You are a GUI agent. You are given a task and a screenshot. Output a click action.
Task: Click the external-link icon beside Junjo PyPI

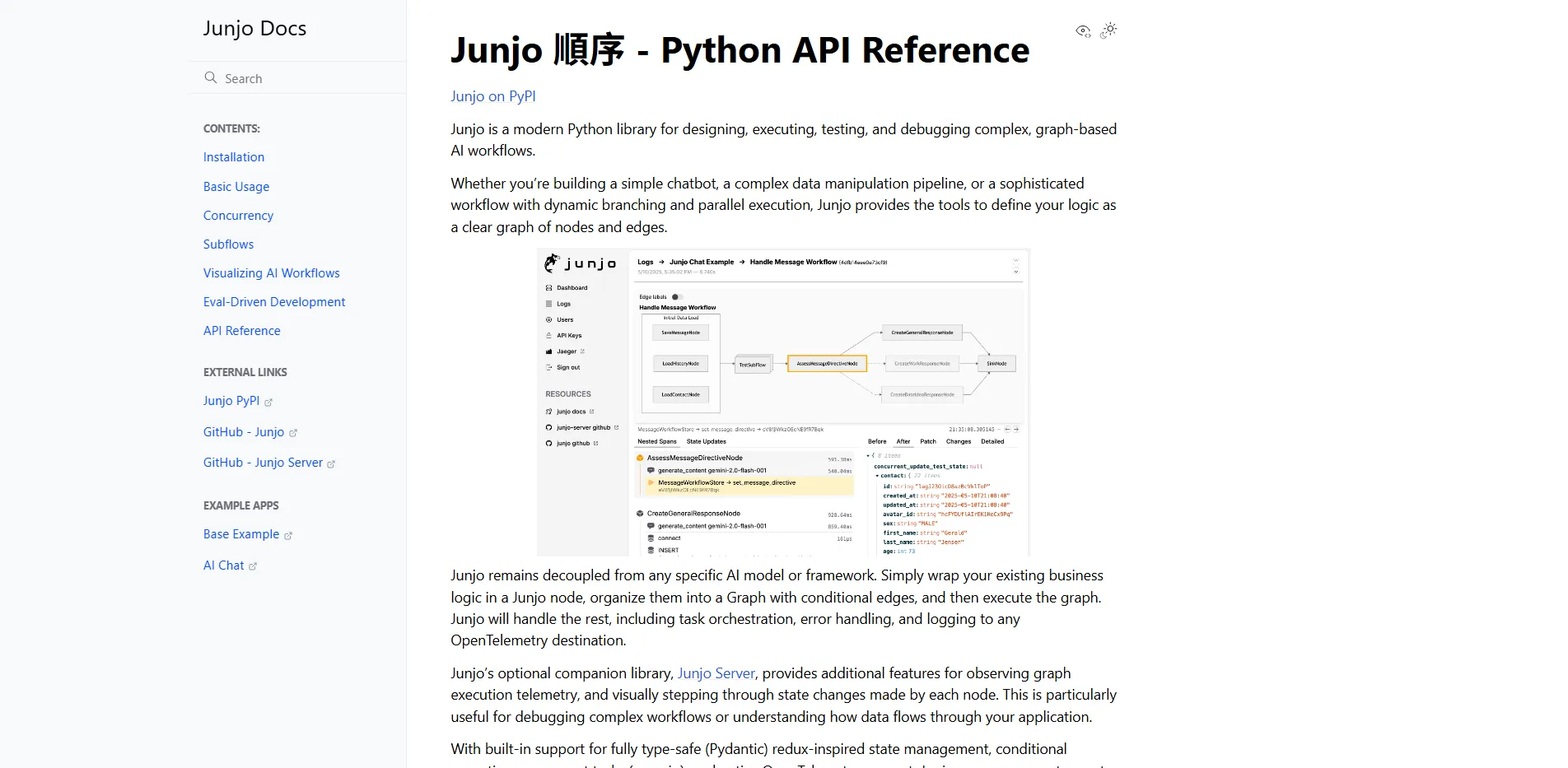click(268, 403)
